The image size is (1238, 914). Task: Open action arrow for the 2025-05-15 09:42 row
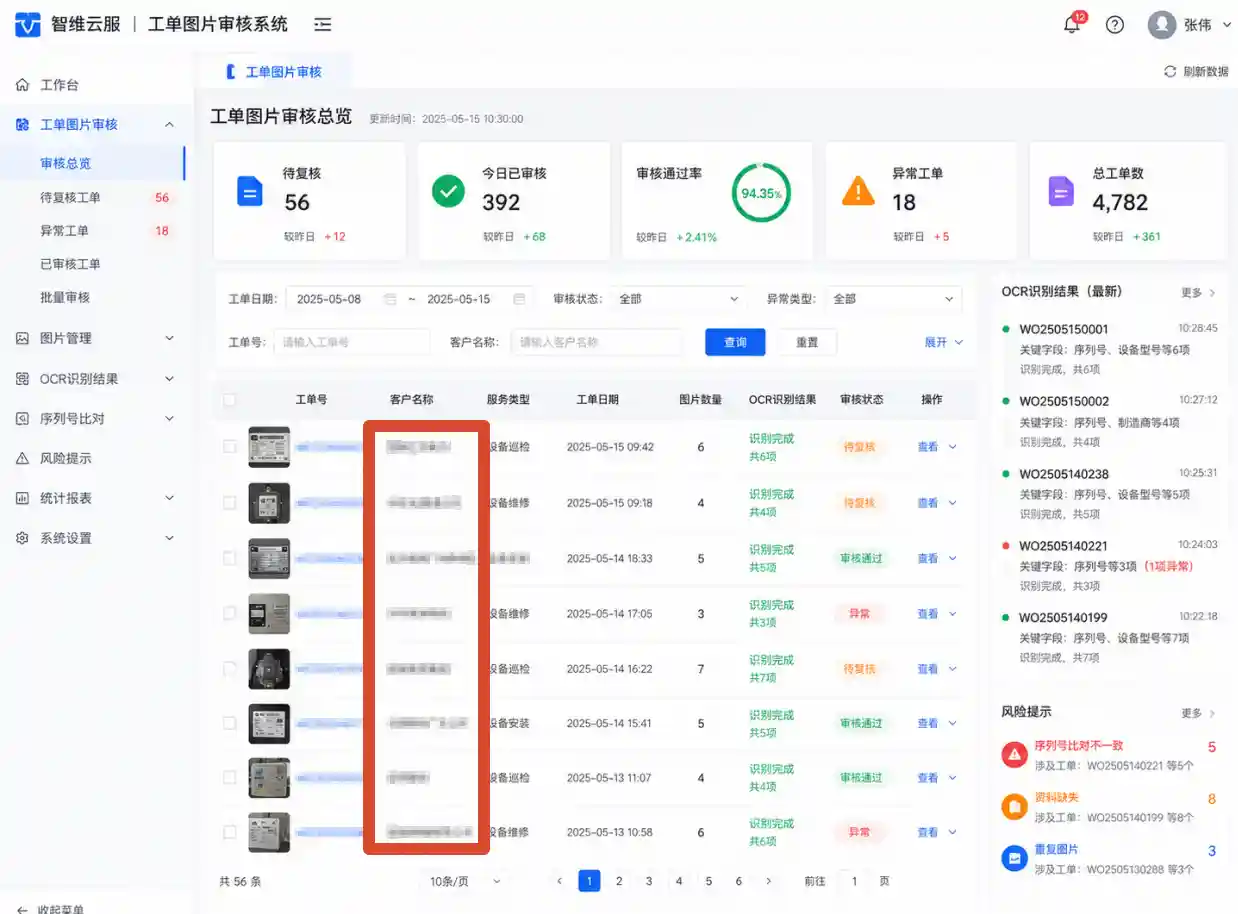(x=952, y=447)
